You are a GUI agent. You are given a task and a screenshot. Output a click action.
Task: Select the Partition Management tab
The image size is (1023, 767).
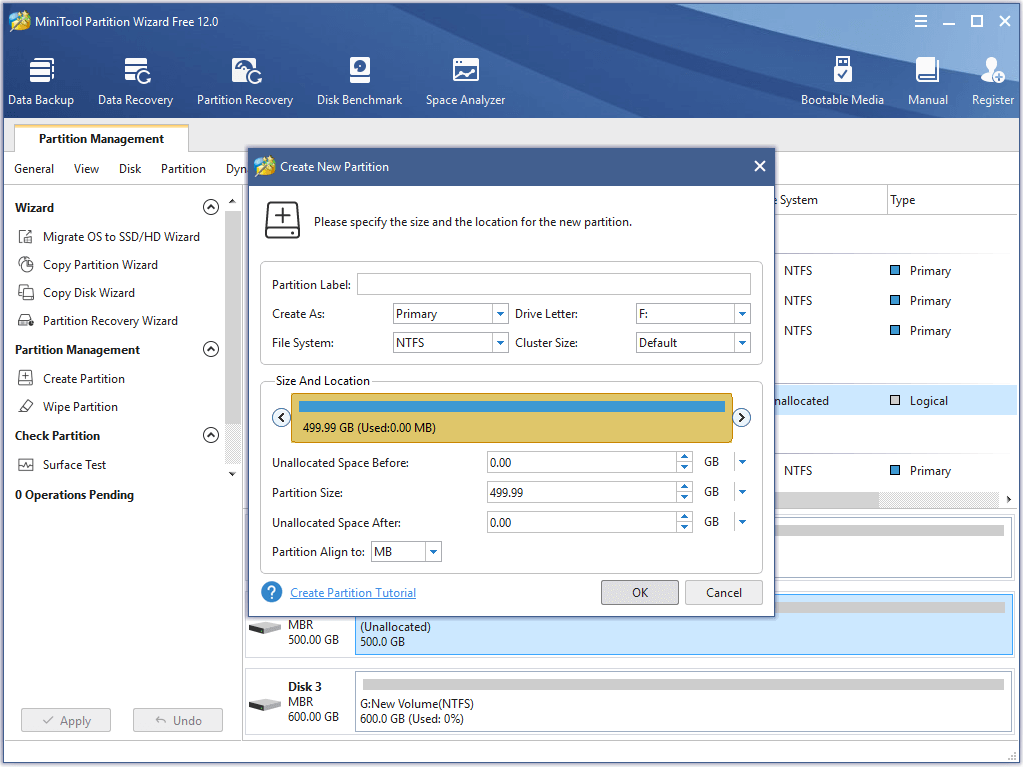click(x=101, y=138)
